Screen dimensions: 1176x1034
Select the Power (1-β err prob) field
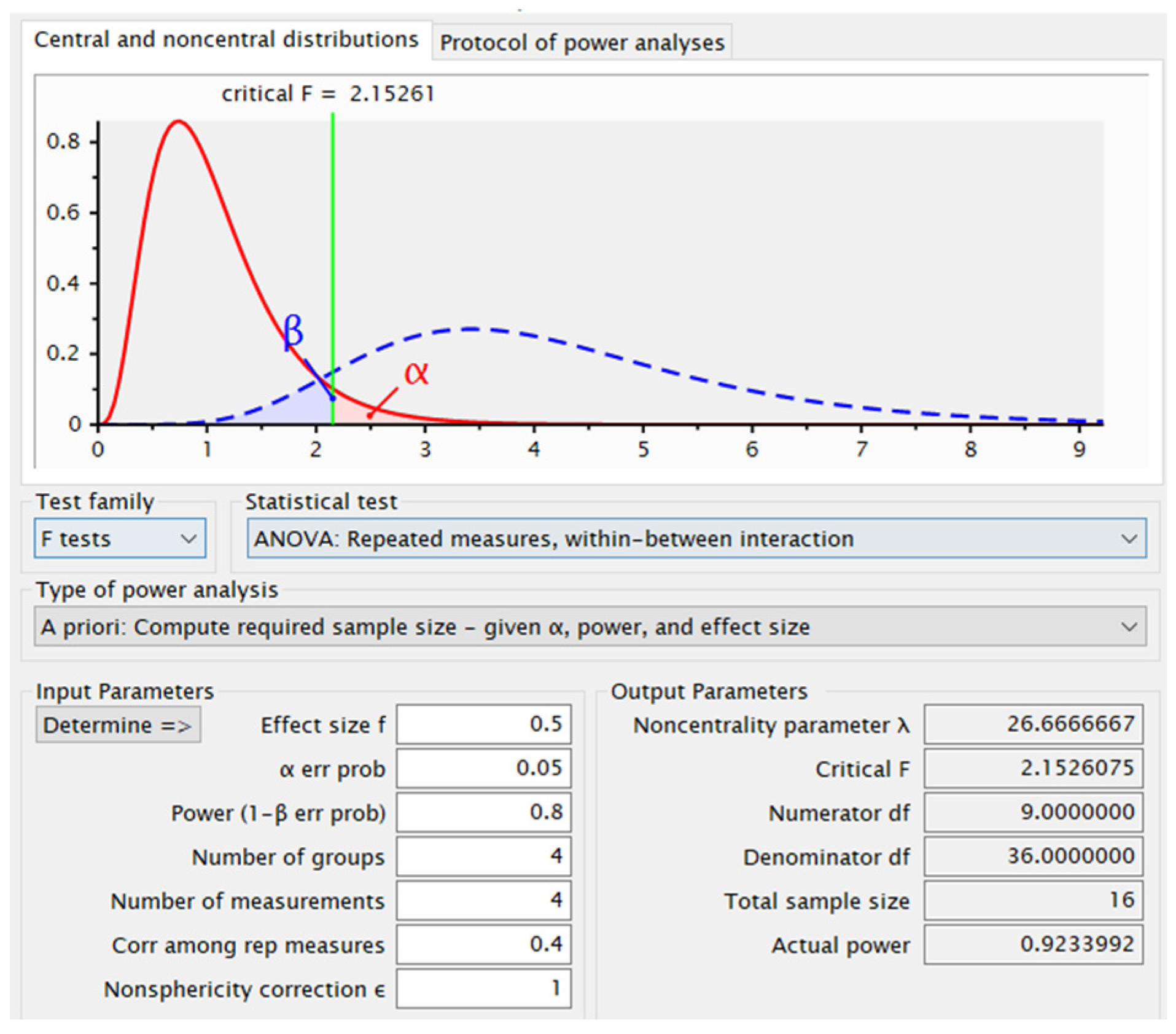coord(483,812)
